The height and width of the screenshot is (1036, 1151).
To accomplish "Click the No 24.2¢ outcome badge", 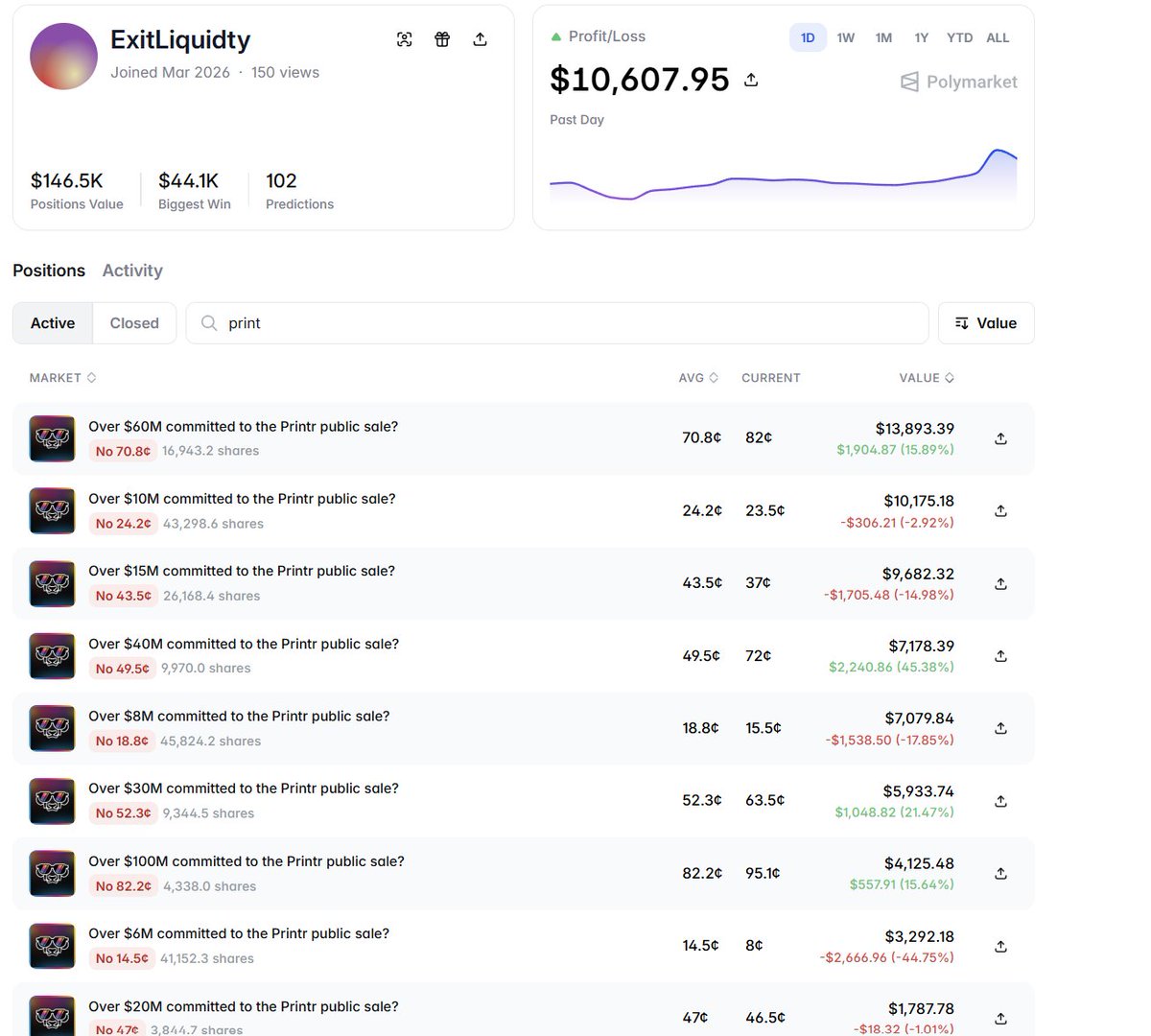I will pos(123,524).
